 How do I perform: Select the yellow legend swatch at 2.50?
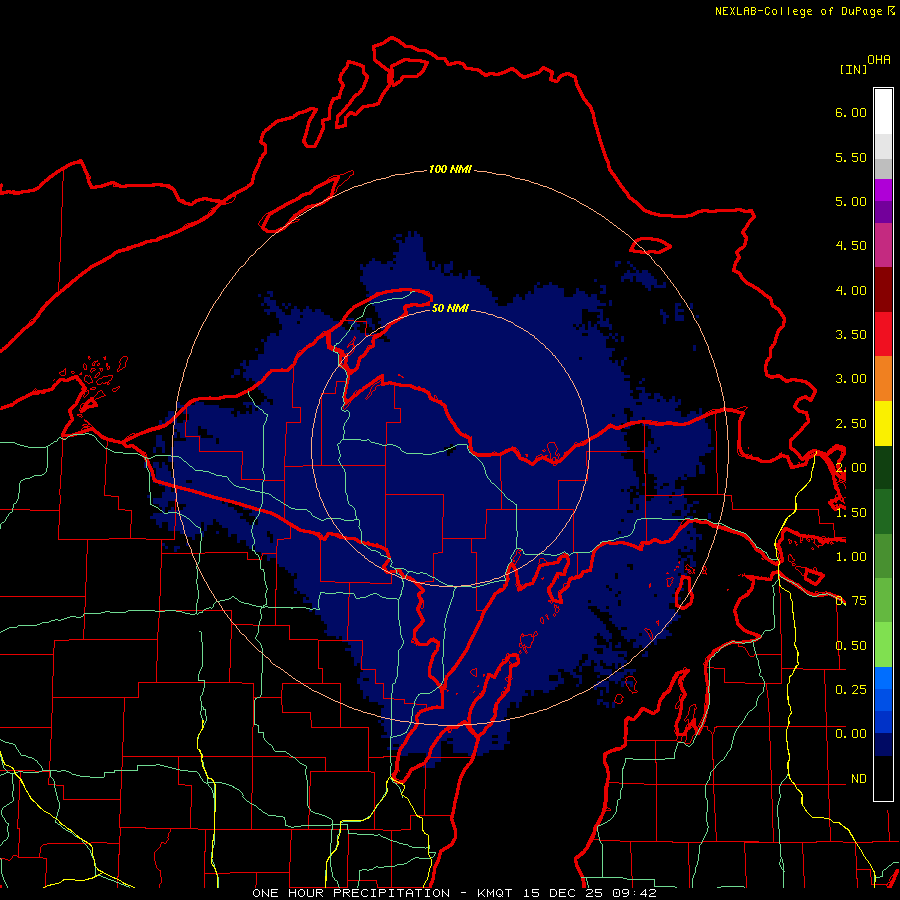[x=883, y=423]
